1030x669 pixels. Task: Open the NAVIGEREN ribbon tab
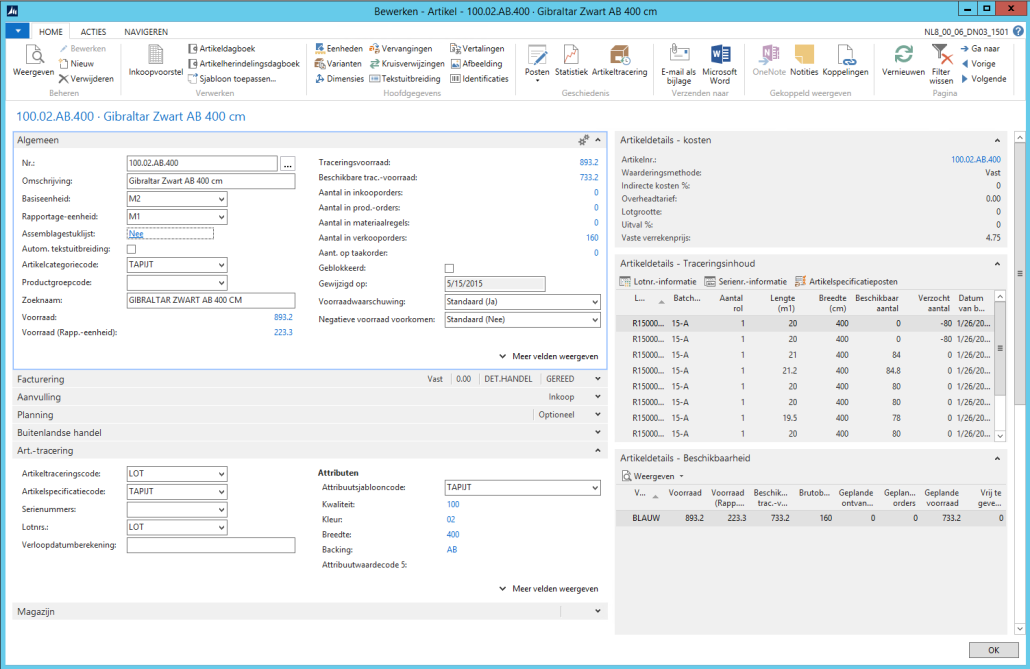146,32
